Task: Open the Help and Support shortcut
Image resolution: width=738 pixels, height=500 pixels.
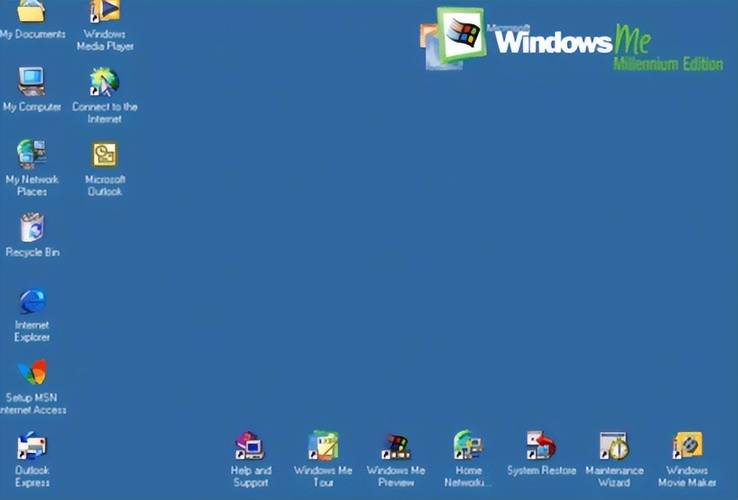Action: (x=250, y=445)
